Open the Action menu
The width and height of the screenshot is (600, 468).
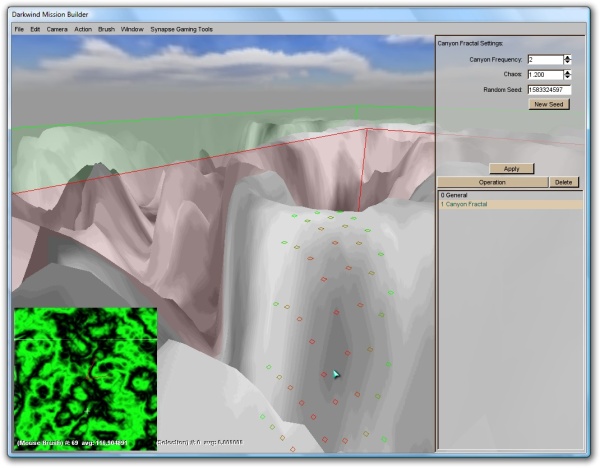pos(83,29)
